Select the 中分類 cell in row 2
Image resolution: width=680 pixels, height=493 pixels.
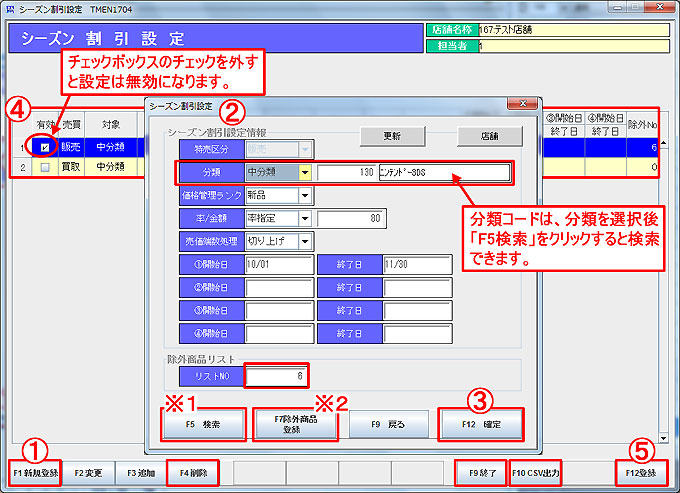click(111, 167)
